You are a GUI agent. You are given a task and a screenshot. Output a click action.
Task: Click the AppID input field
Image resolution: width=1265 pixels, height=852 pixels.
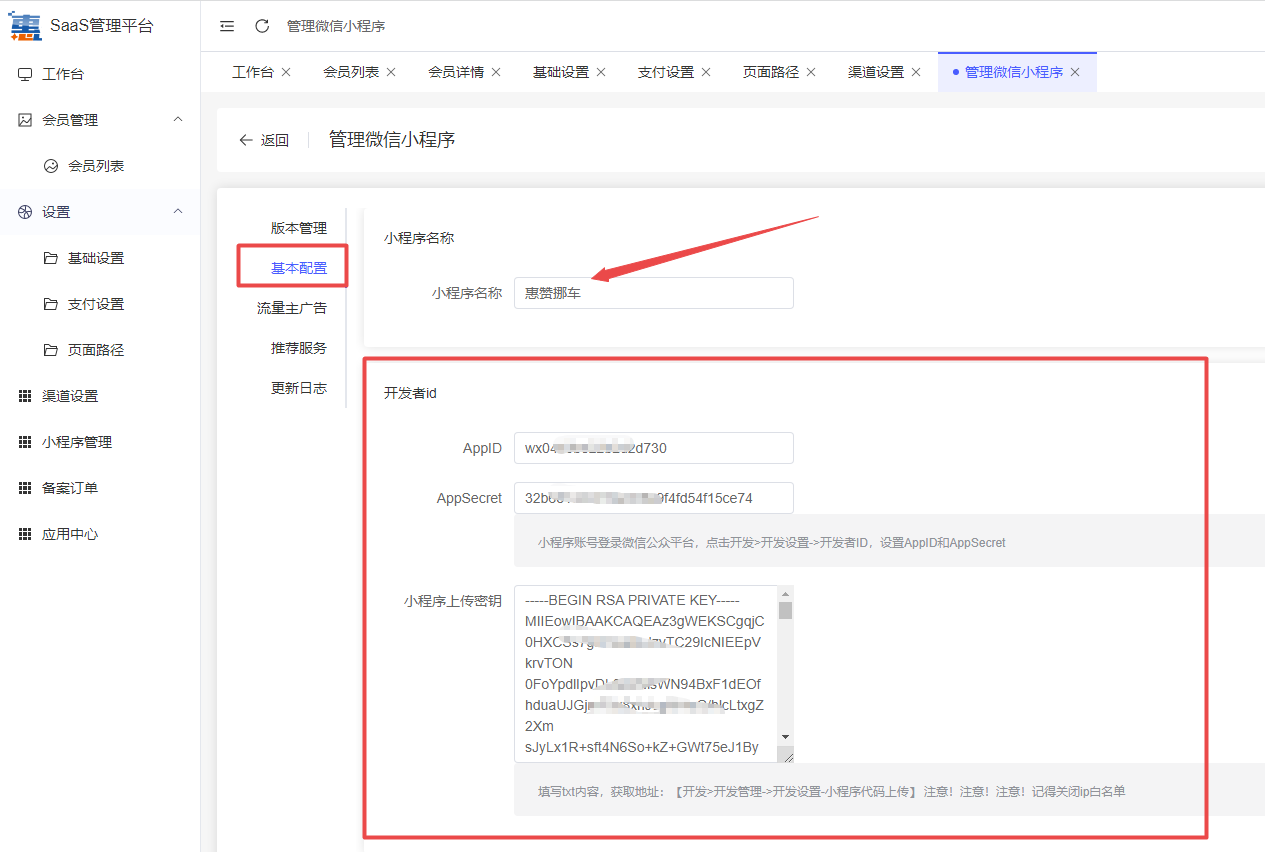654,448
